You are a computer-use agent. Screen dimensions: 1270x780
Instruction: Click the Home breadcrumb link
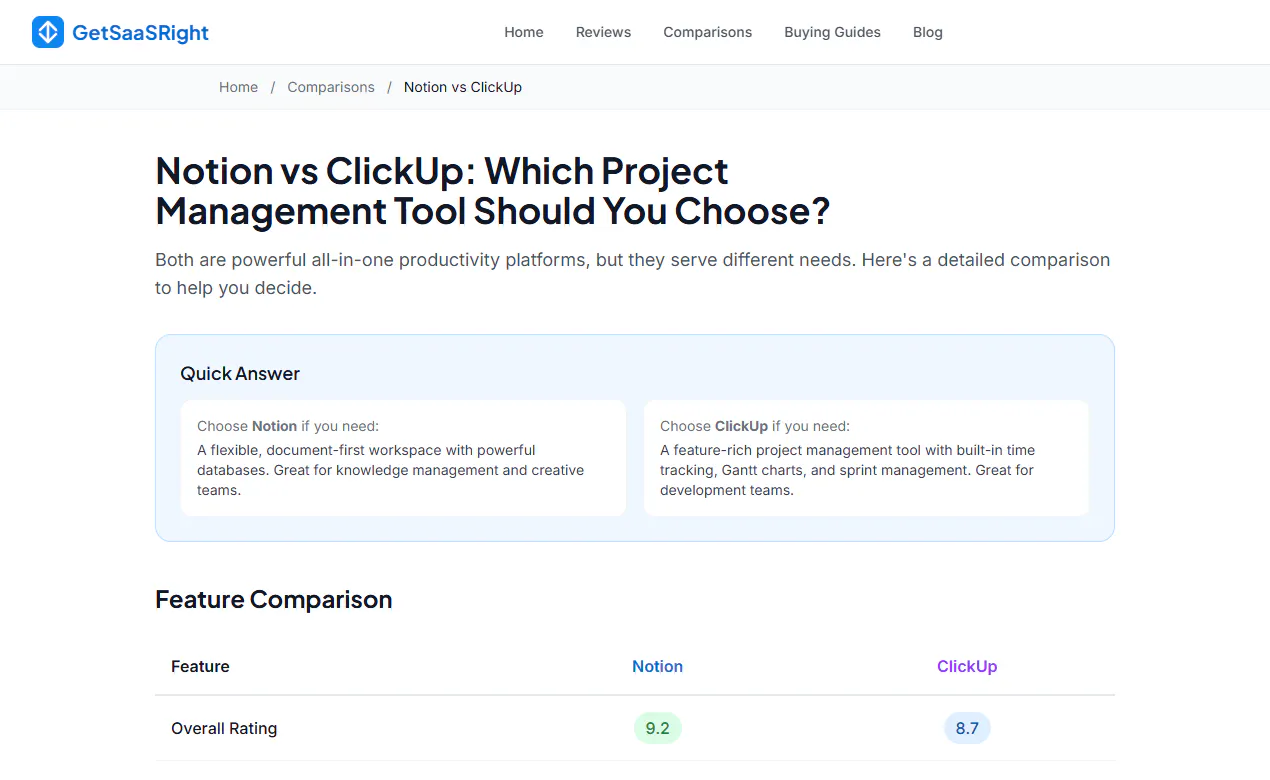click(238, 87)
